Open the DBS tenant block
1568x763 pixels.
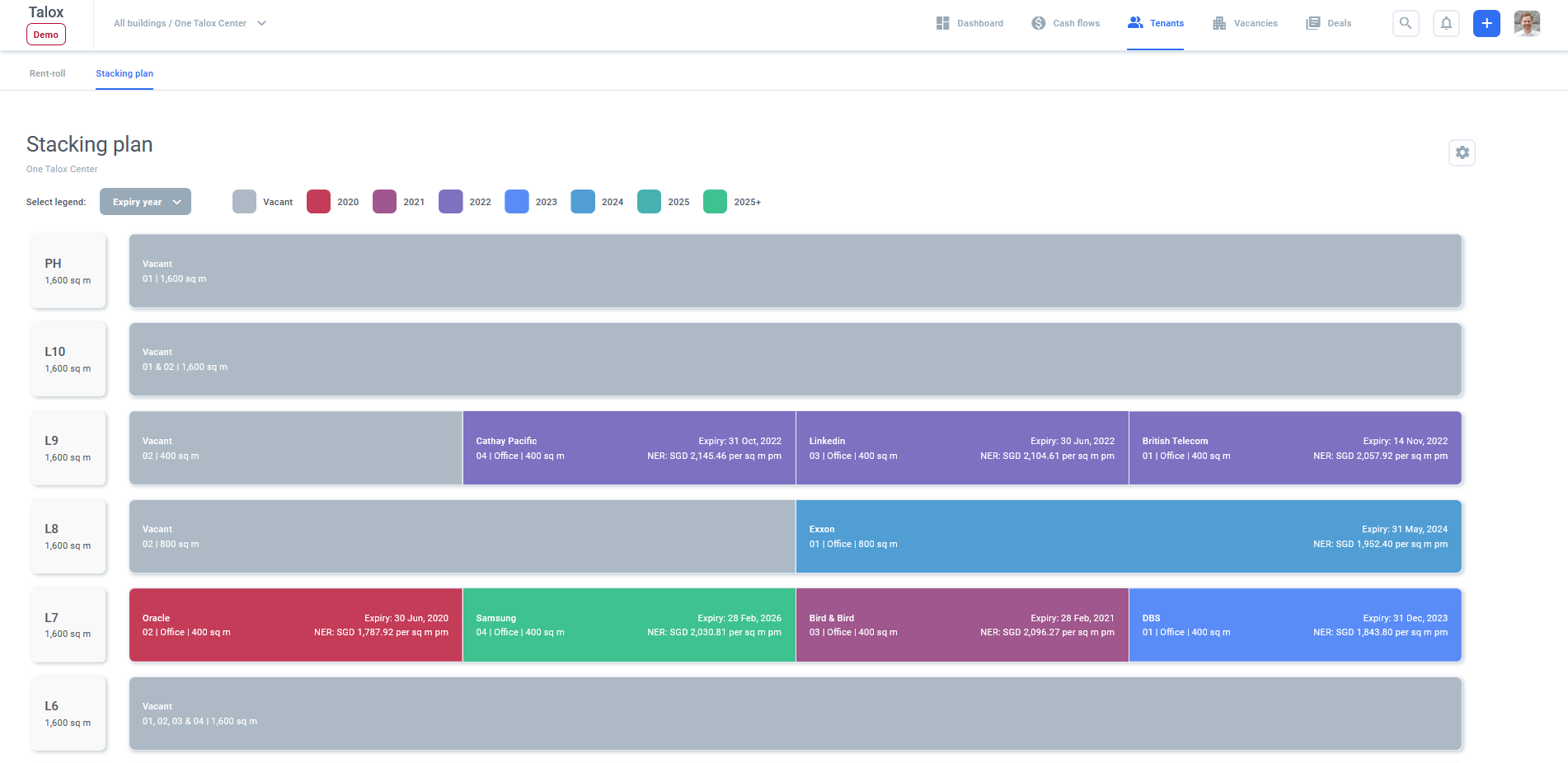tap(1295, 625)
